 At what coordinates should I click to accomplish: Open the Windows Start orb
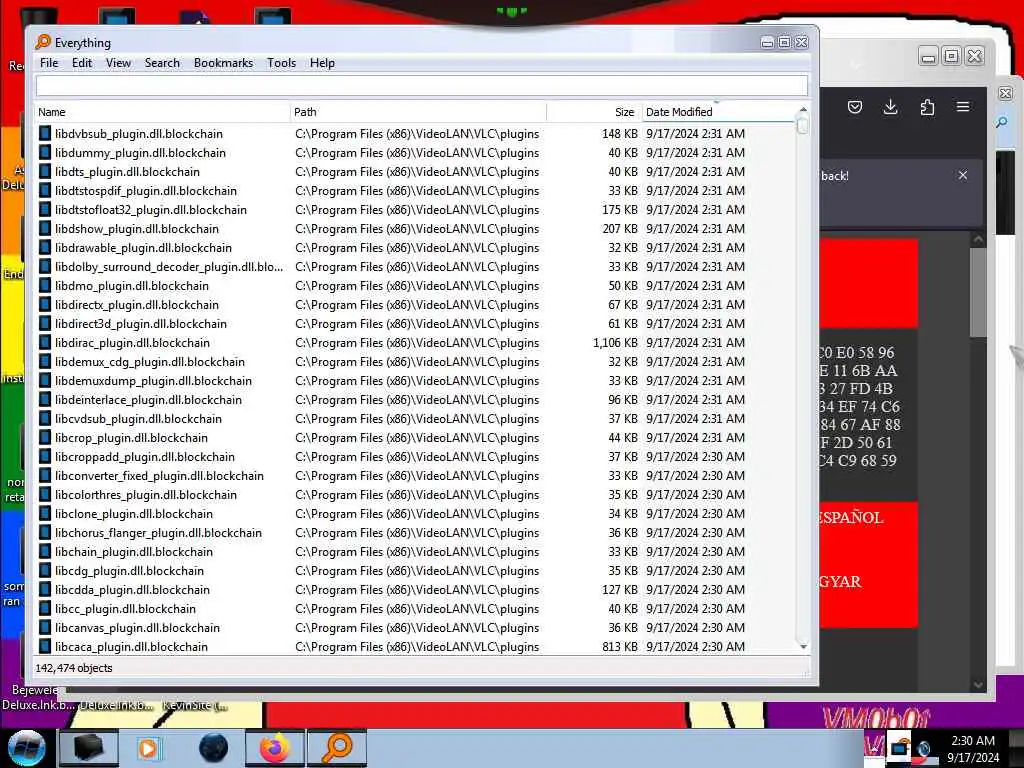pyautogui.click(x=26, y=748)
